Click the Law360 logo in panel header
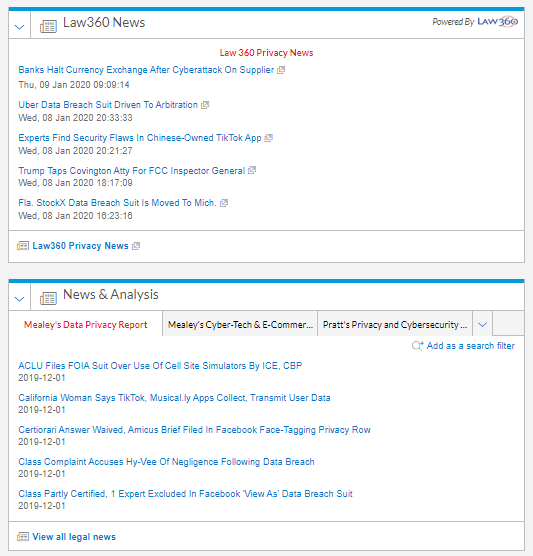Viewport: 533px width, 556px height. tap(498, 22)
